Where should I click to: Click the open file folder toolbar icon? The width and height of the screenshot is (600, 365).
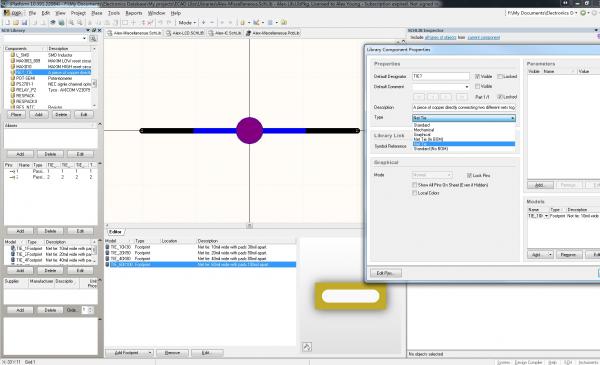pyautogui.click(x=16, y=23)
